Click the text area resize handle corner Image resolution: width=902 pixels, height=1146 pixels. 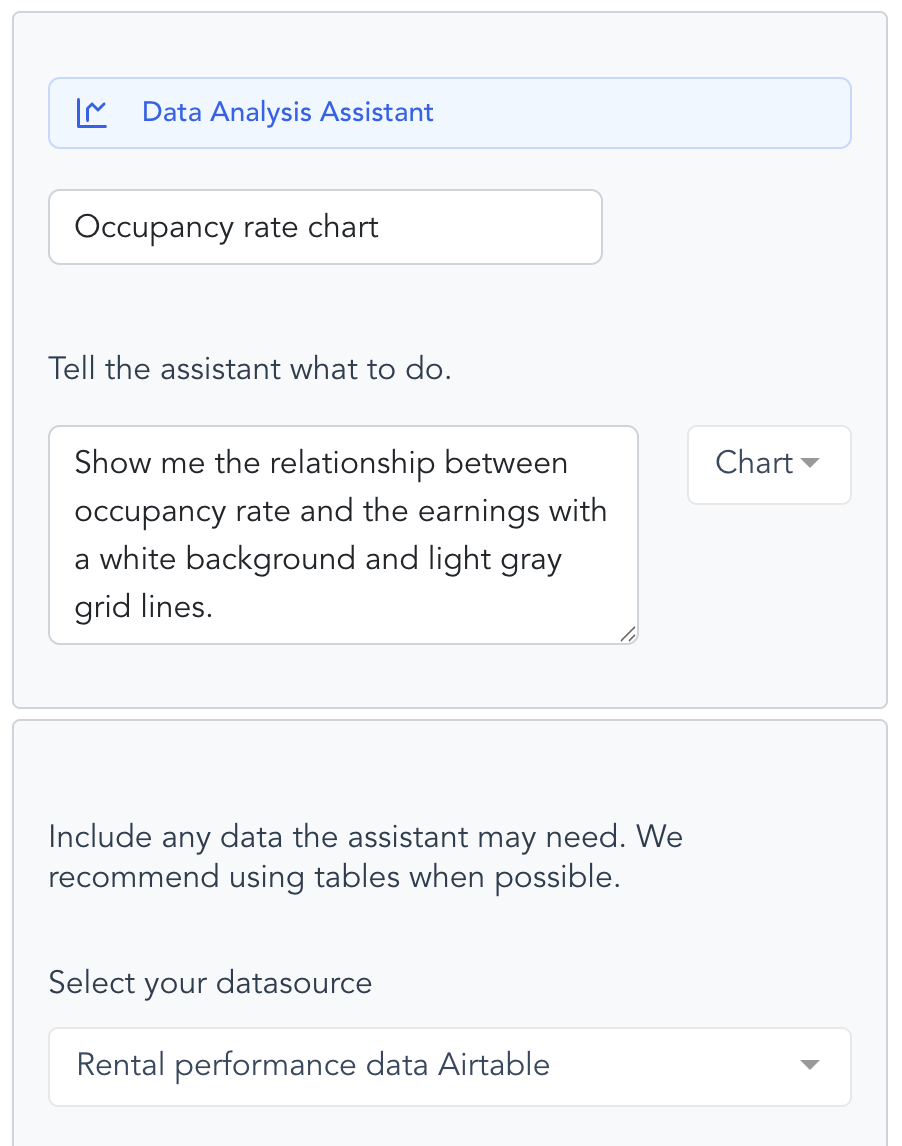pyautogui.click(x=628, y=634)
